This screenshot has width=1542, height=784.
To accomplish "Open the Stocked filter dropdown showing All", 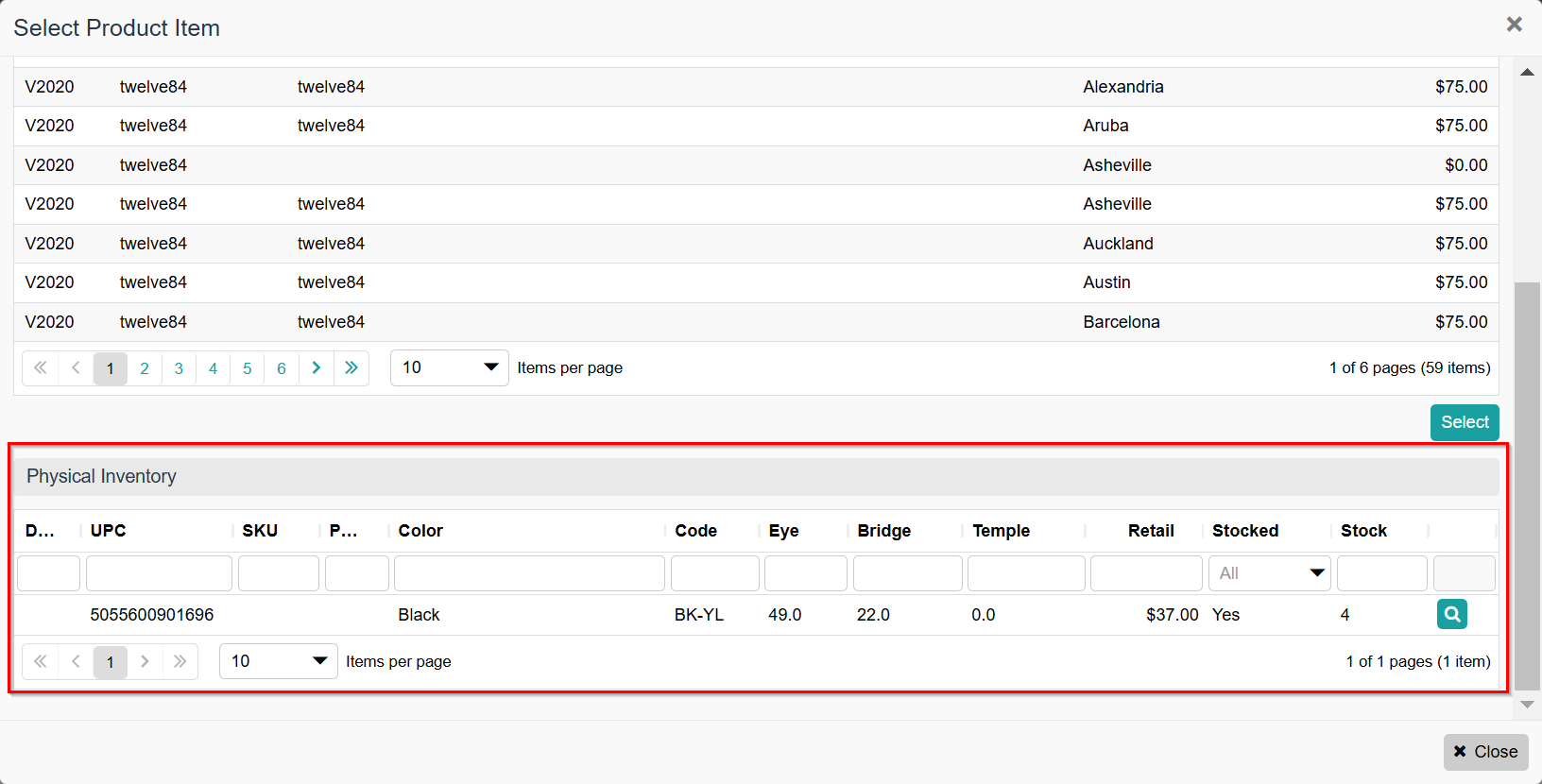I will (1269, 573).
